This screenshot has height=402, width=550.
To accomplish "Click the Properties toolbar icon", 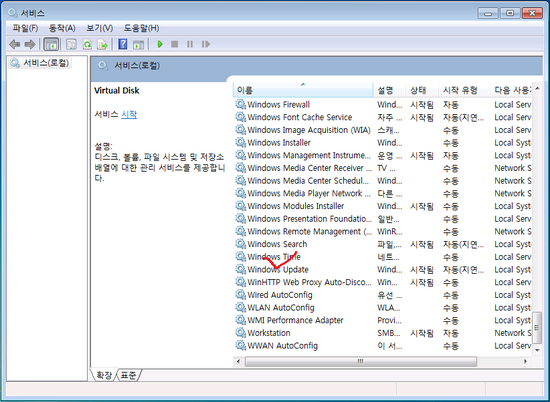I will click(71, 44).
